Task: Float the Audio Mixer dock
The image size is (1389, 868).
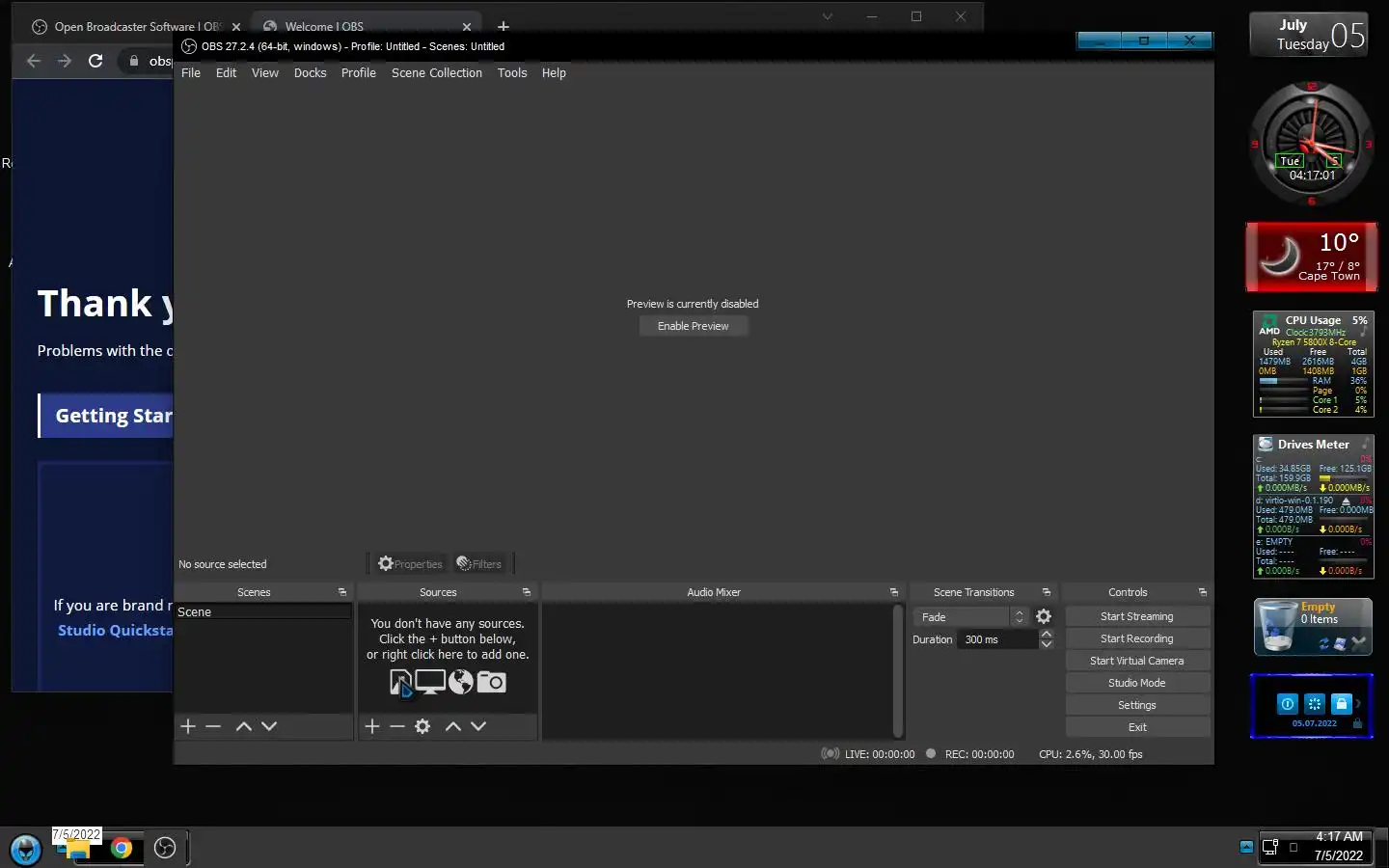Action: [x=893, y=592]
